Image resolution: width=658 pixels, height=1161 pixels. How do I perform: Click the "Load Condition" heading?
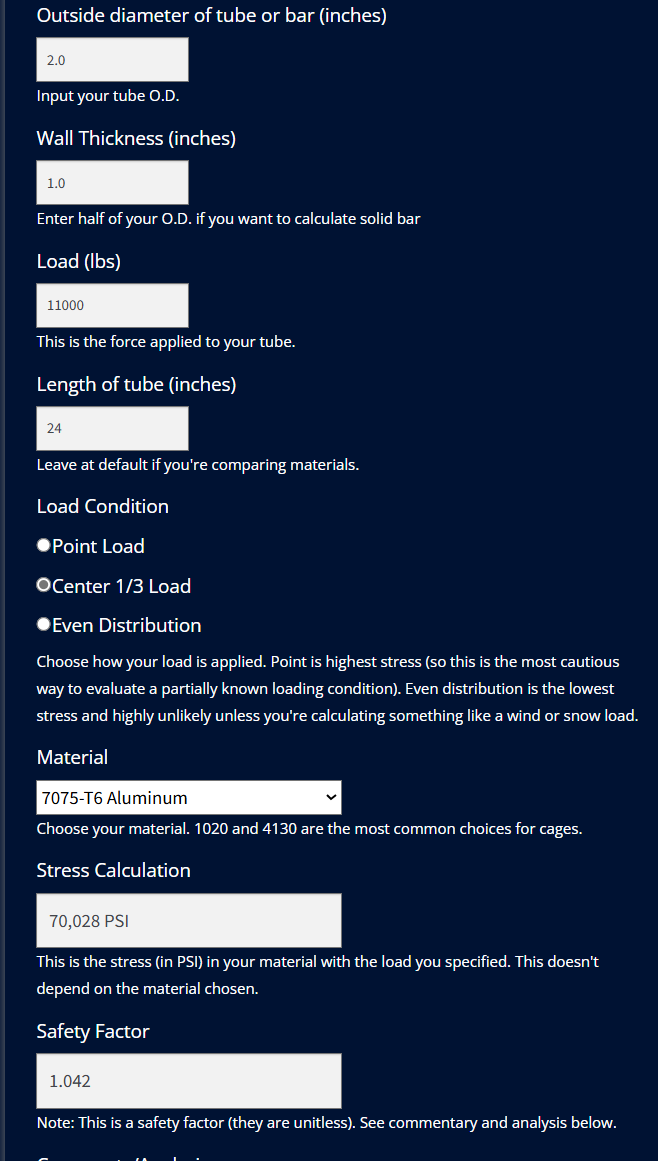pyautogui.click(x=102, y=507)
